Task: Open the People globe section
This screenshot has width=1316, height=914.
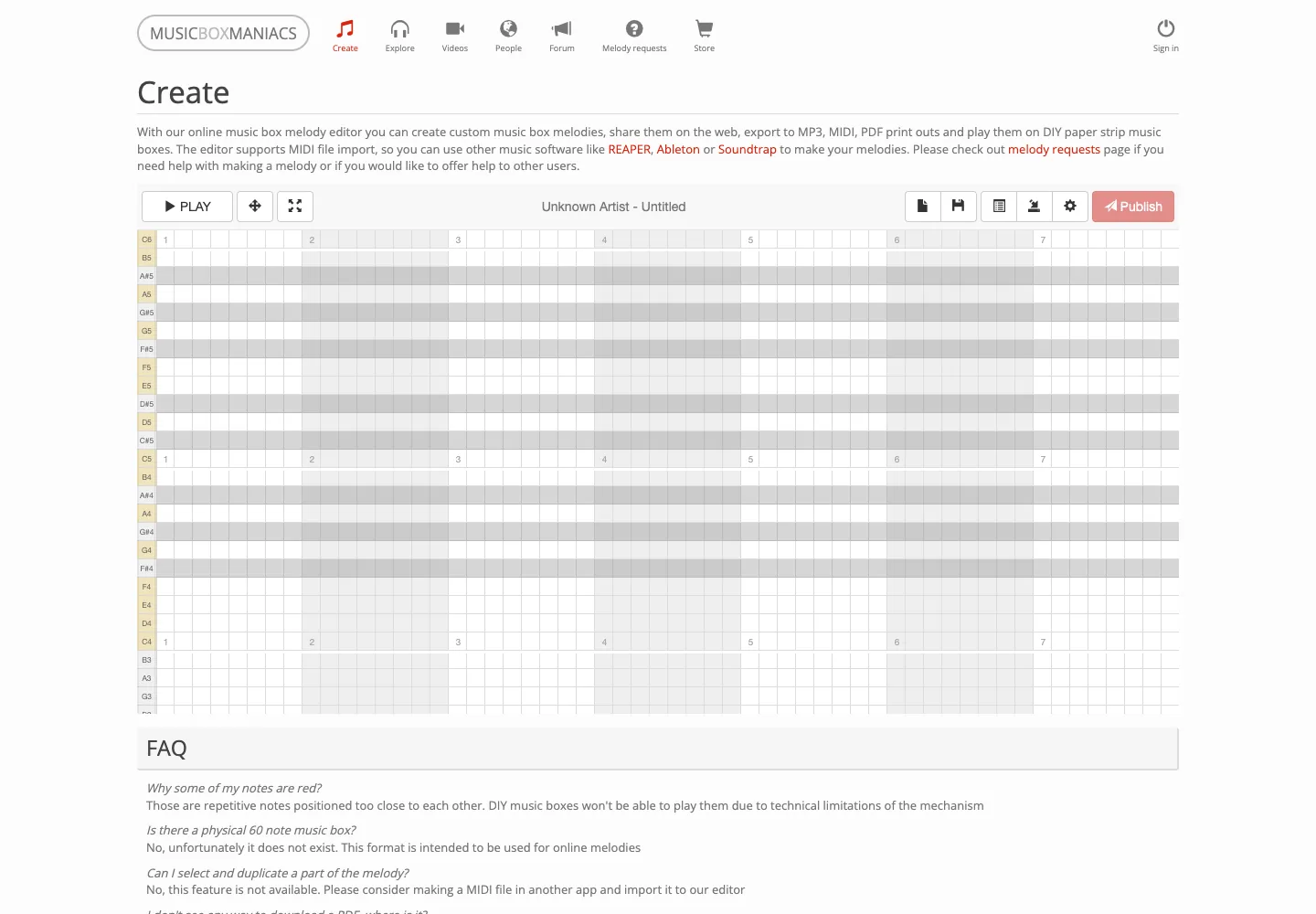Action: (x=508, y=36)
